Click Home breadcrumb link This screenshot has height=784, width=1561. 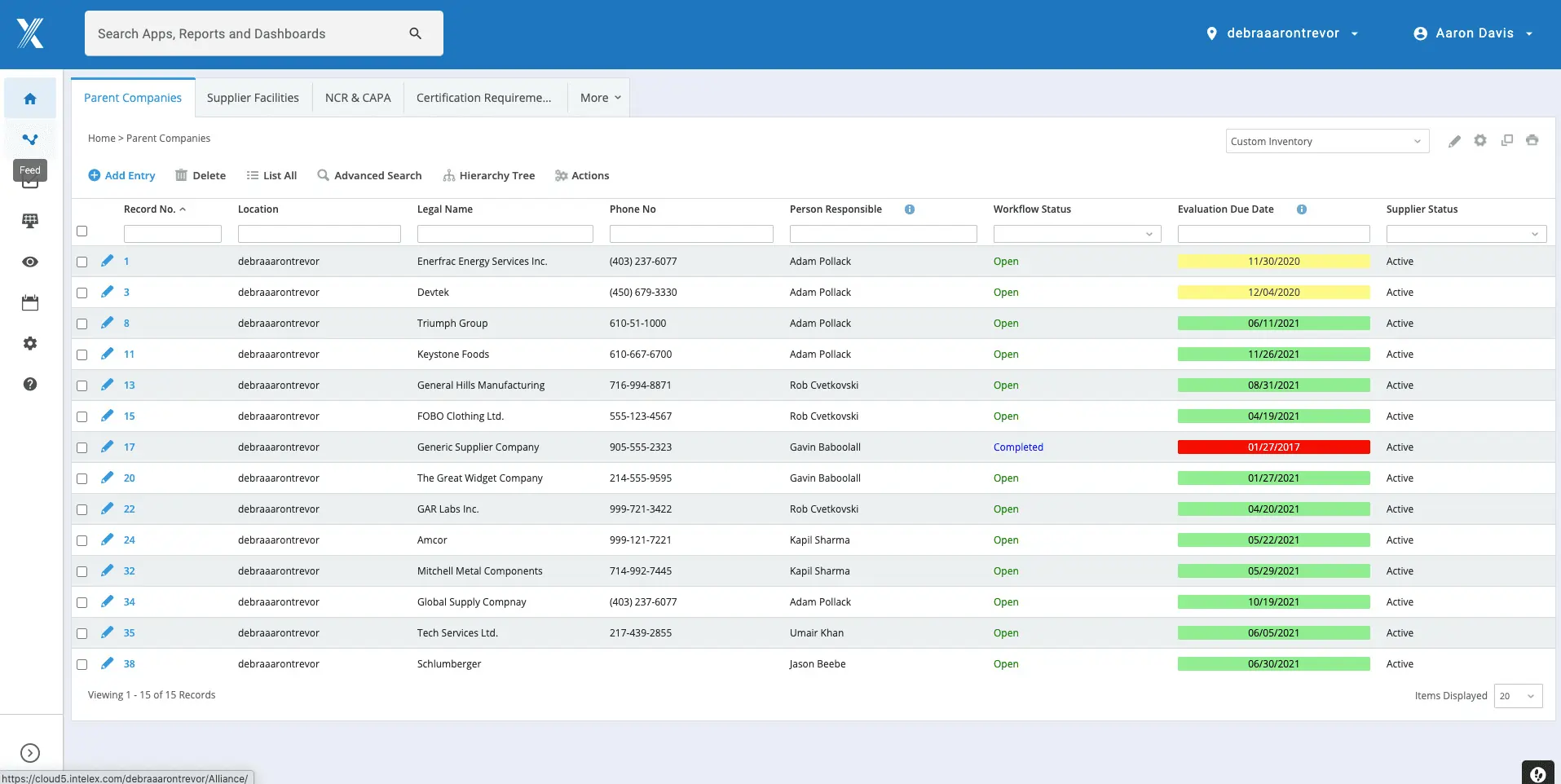[101, 139]
